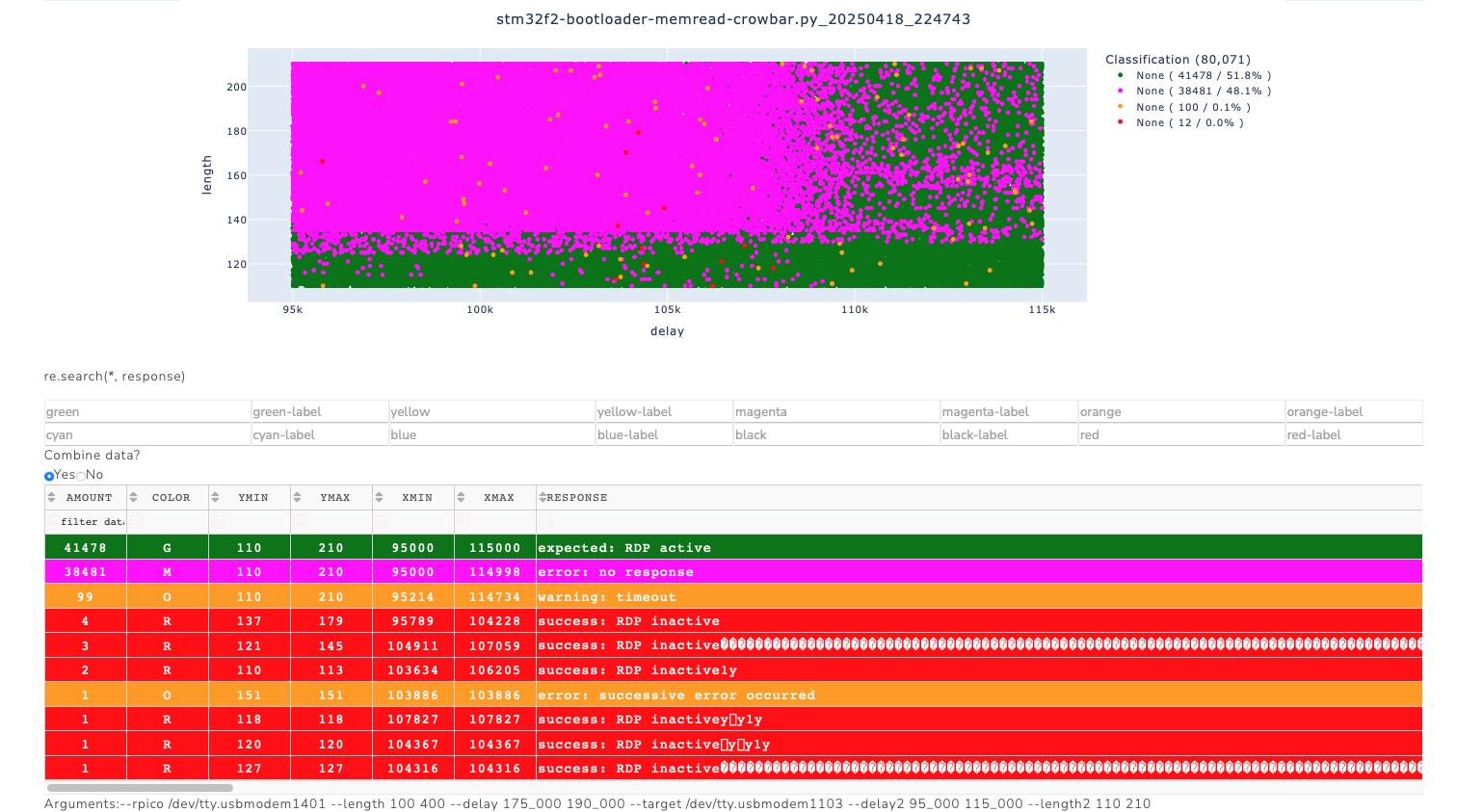Click the sort arrows beside COLOR header
The height and width of the screenshot is (812, 1483).
133,498
